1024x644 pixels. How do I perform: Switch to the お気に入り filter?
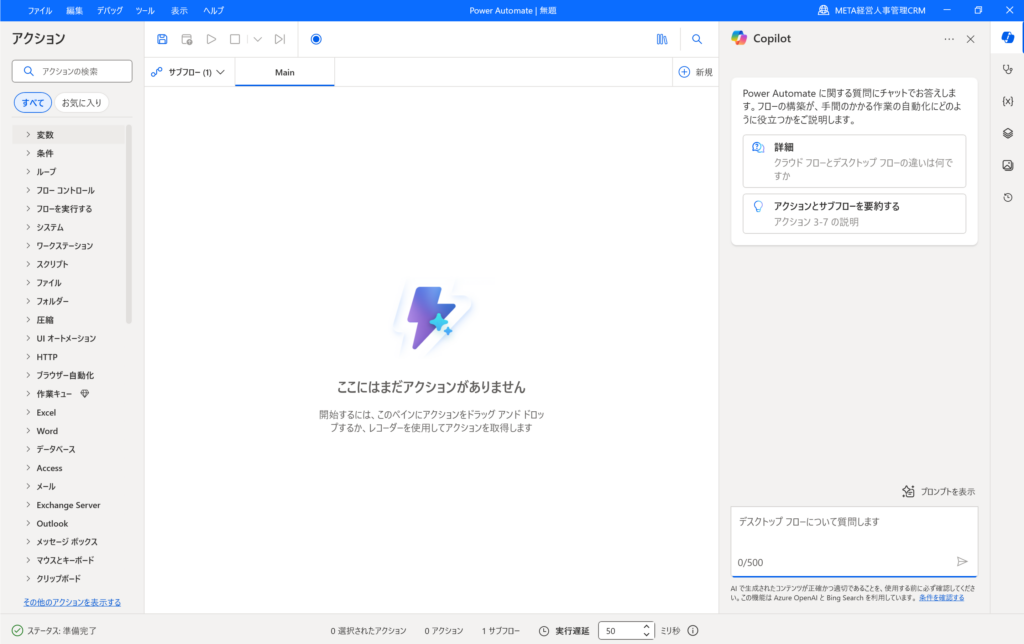tap(81, 103)
